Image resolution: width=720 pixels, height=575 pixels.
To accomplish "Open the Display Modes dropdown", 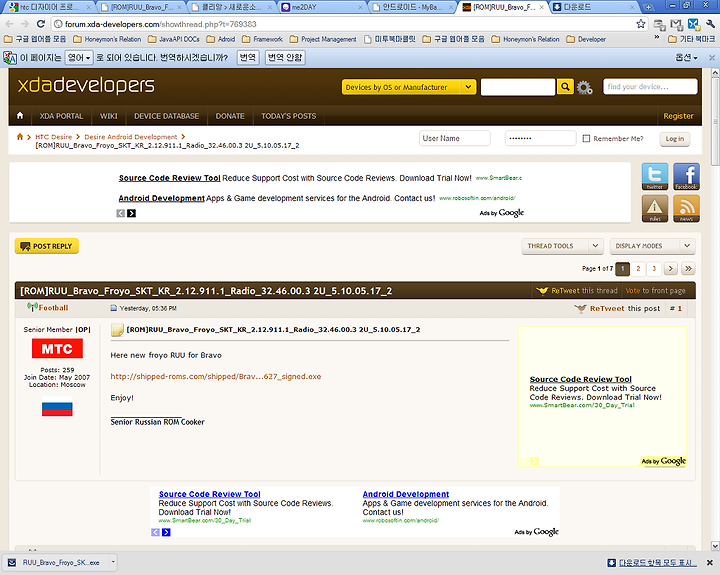I will pyautogui.click(x=652, y=246).
